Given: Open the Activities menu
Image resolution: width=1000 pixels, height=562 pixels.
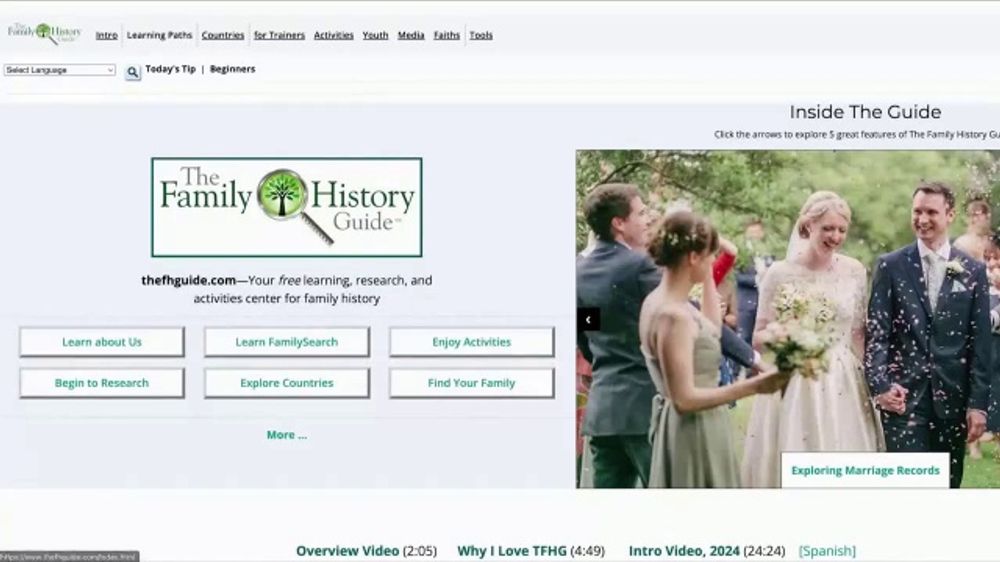Looking at the screenshot, I should click(334, 35).
